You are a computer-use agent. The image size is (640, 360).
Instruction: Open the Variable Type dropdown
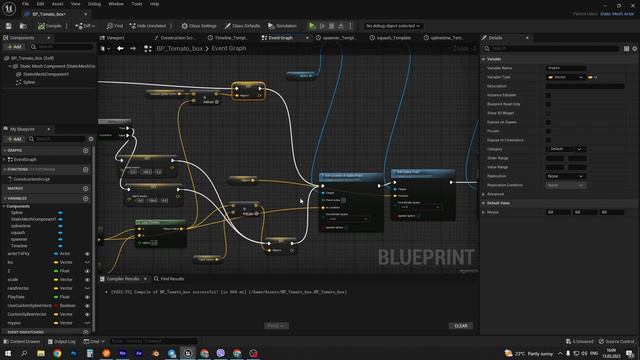click(565, 77)
